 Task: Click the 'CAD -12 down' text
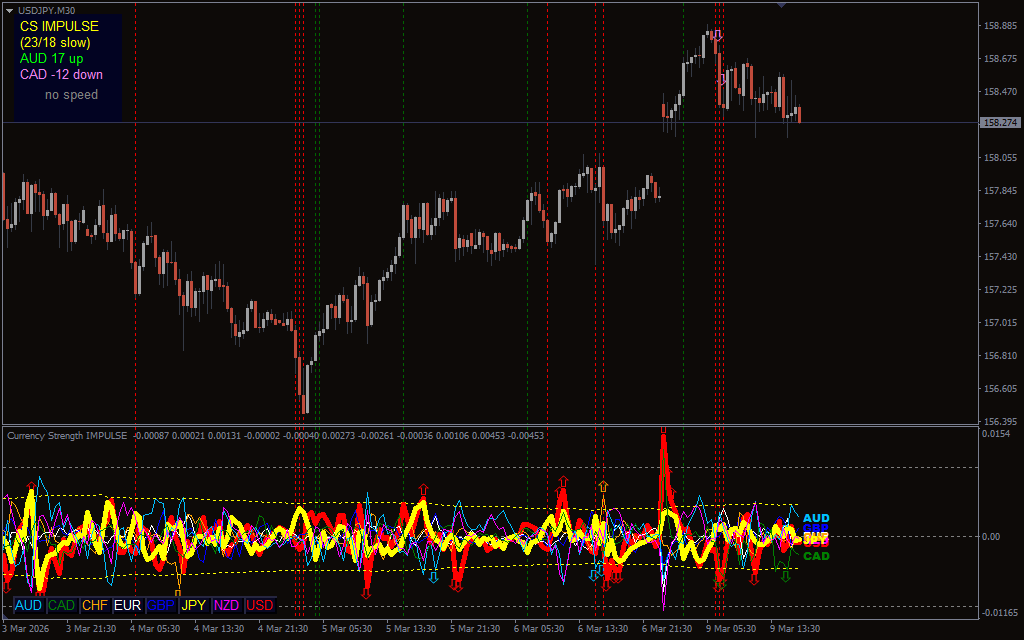point(61,74)
